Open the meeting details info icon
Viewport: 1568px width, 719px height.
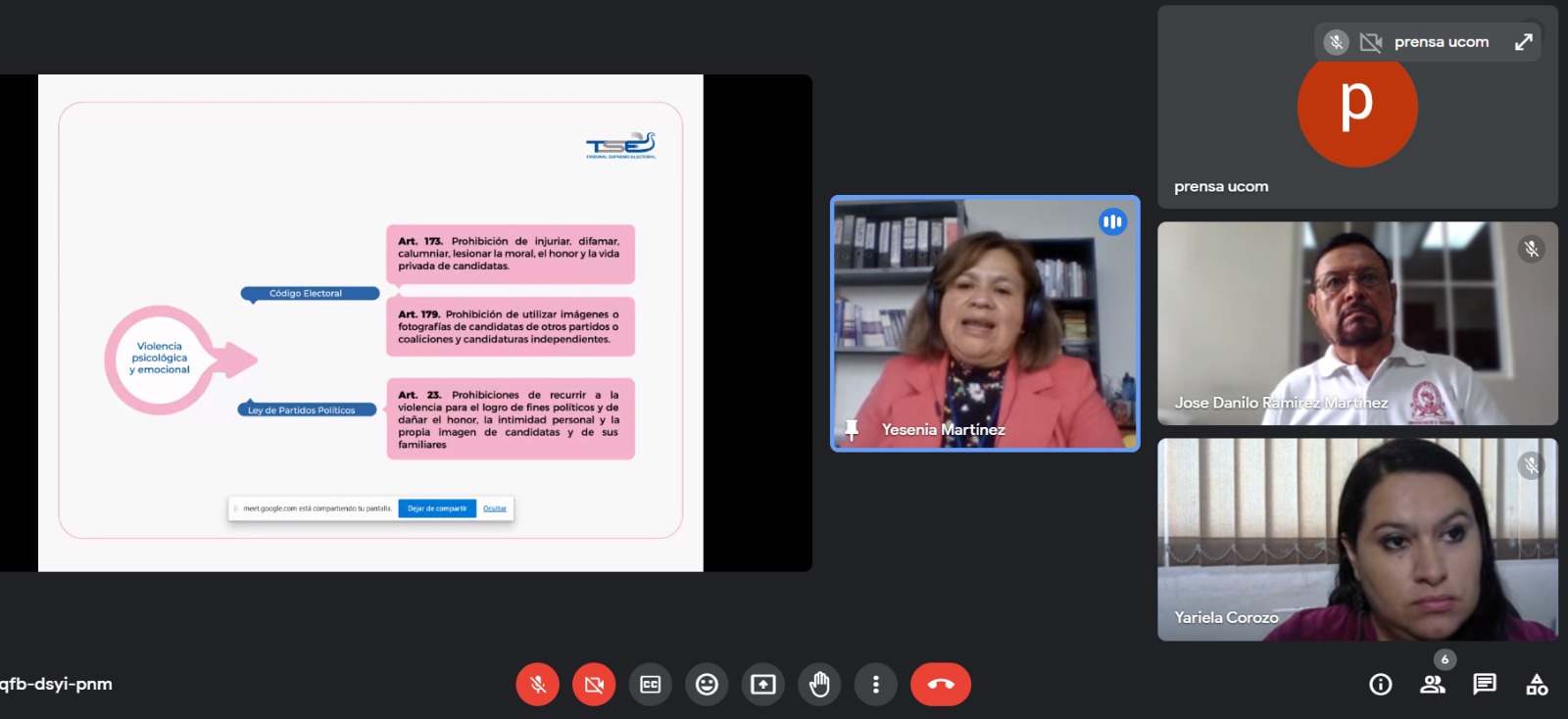point(1380,685)
